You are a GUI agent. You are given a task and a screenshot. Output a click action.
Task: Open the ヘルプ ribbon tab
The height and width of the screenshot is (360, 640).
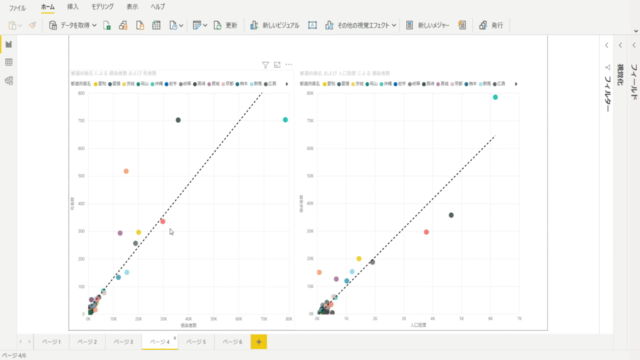[x=158, y=7]
